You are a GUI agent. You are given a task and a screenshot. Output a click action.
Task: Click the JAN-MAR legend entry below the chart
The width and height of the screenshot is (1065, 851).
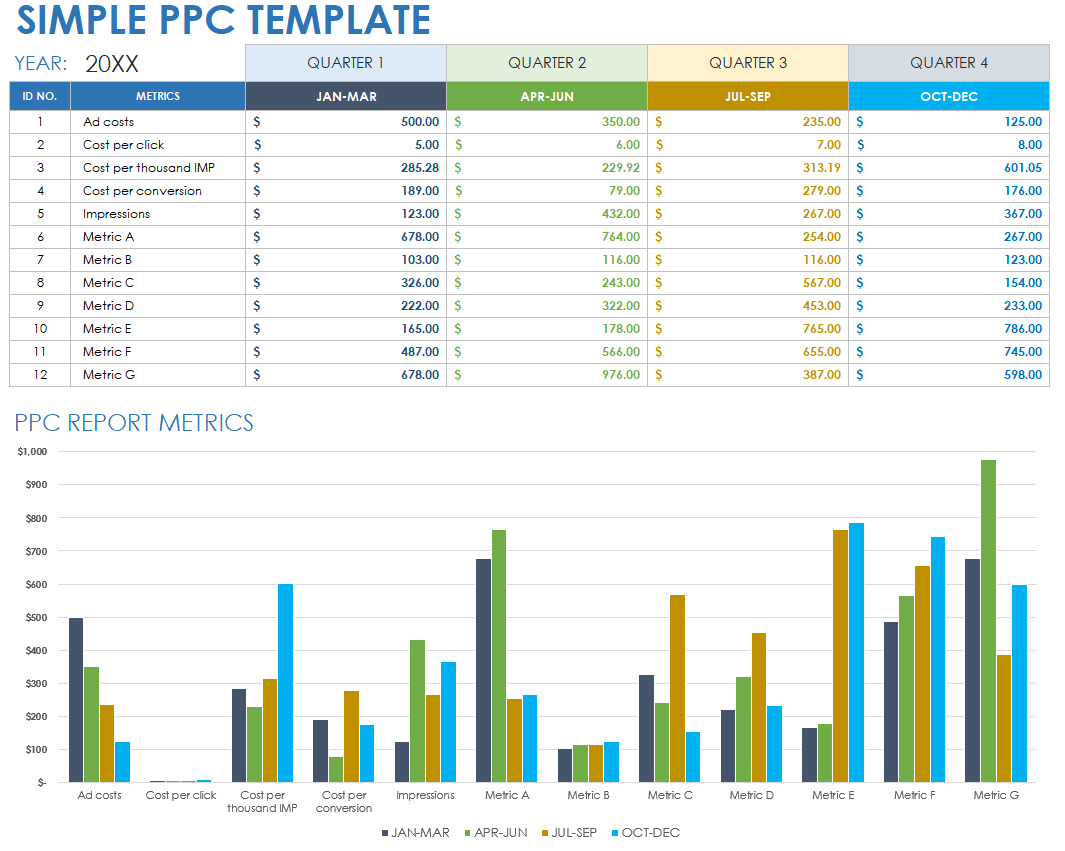[421, 832]
